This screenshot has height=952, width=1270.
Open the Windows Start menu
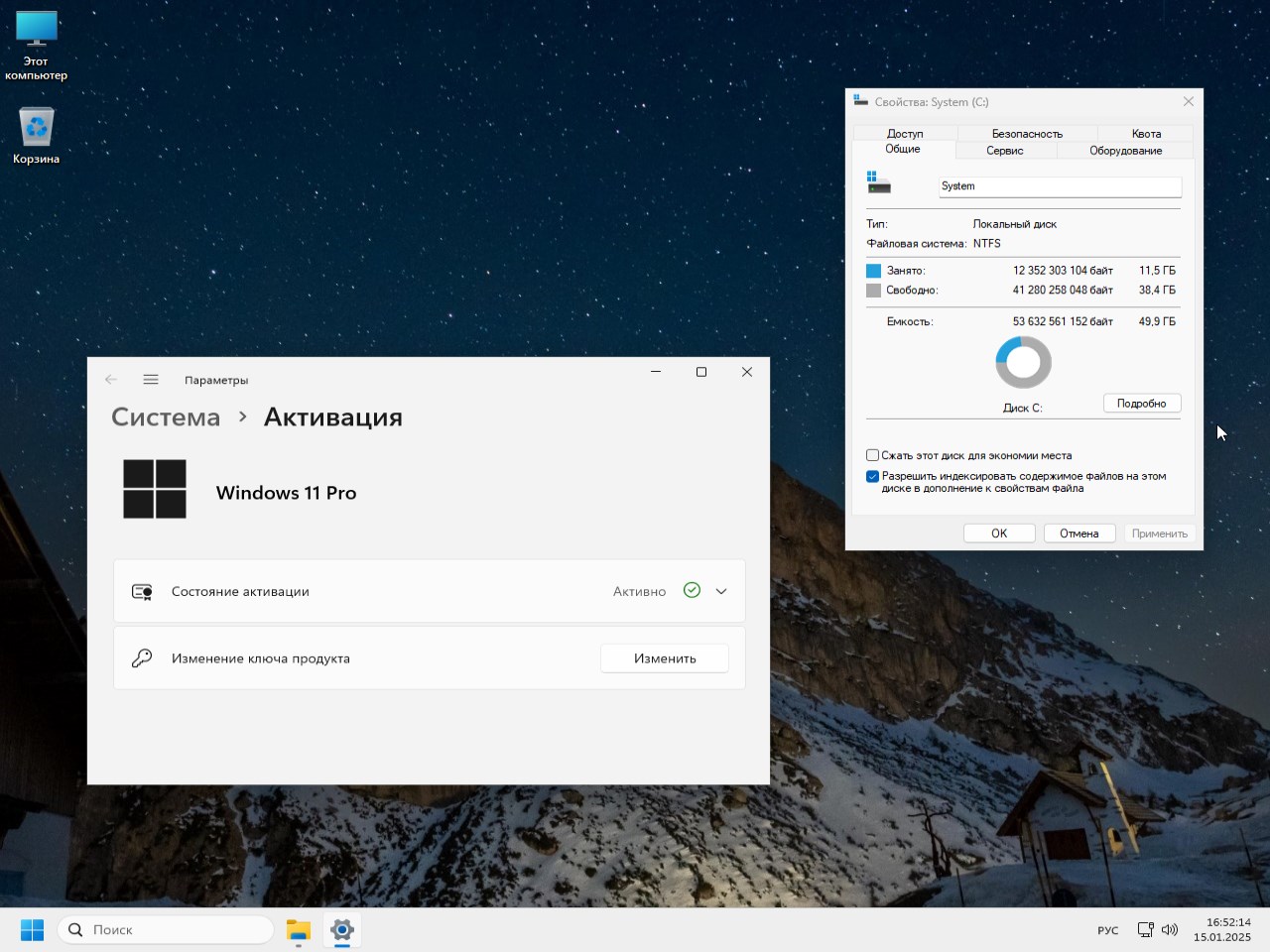pos(32,929)
